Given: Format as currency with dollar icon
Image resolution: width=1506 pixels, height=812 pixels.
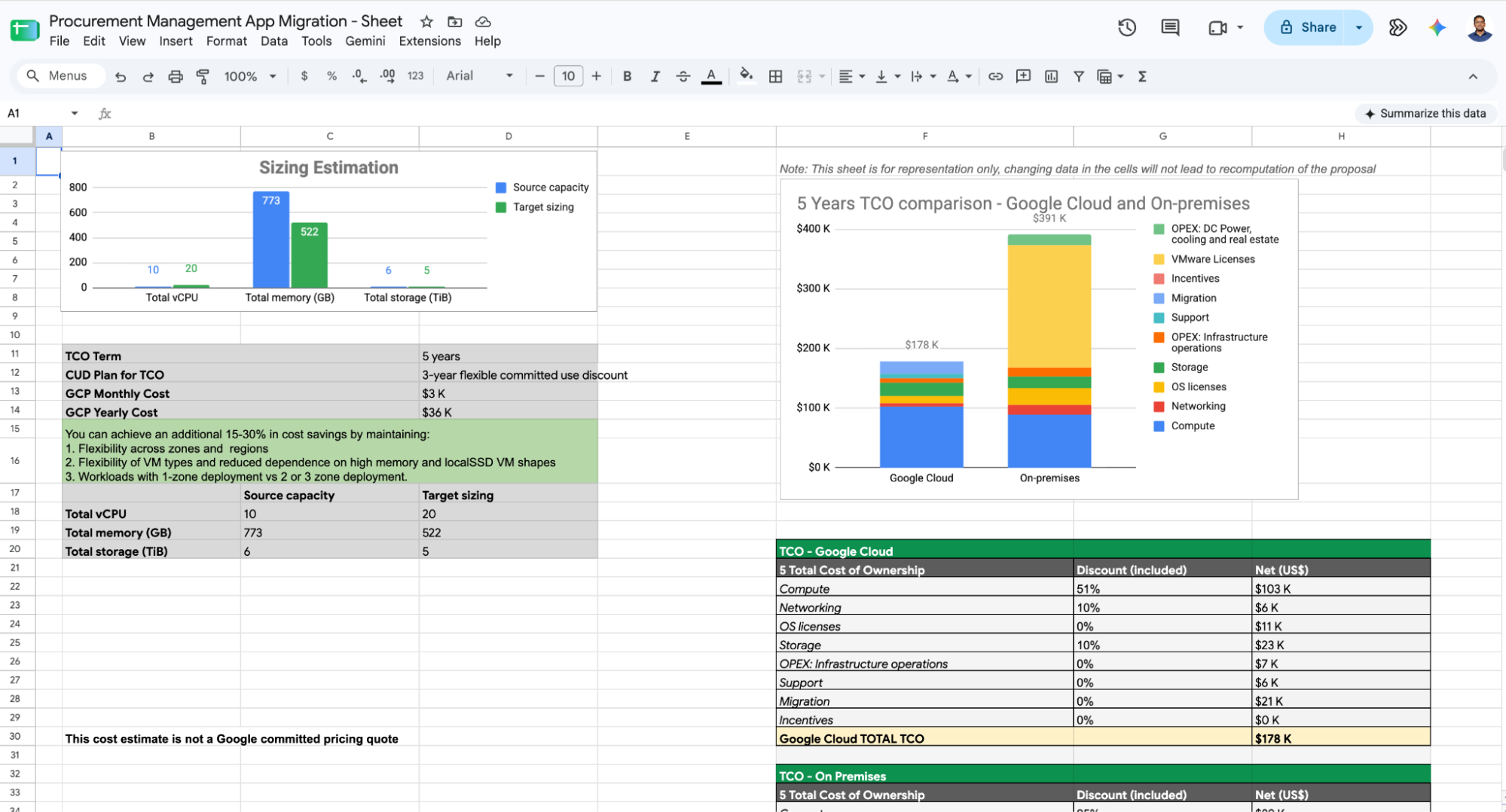Looking at the screenshot, I should [304, 76].
